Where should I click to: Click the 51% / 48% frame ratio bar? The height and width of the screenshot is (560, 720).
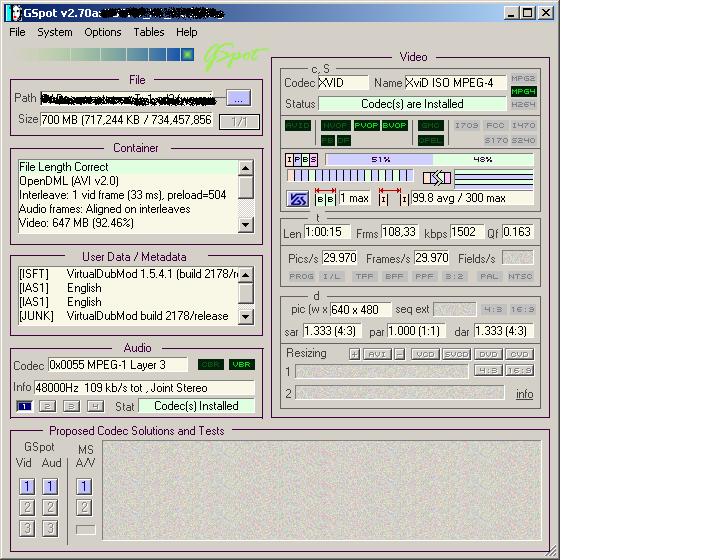click(429, 160)
